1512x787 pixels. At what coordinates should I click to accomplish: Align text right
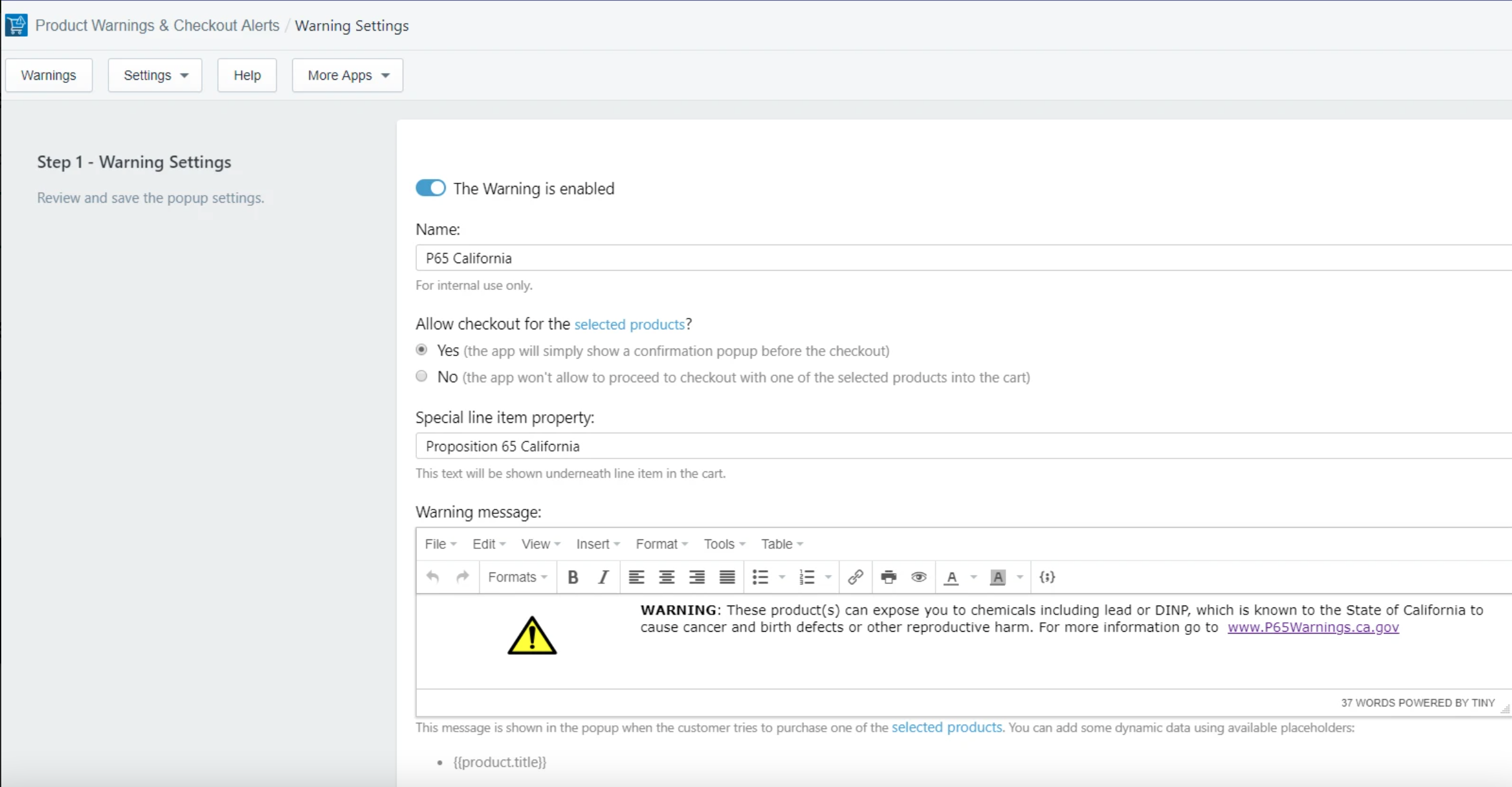[x=697, y=577]
